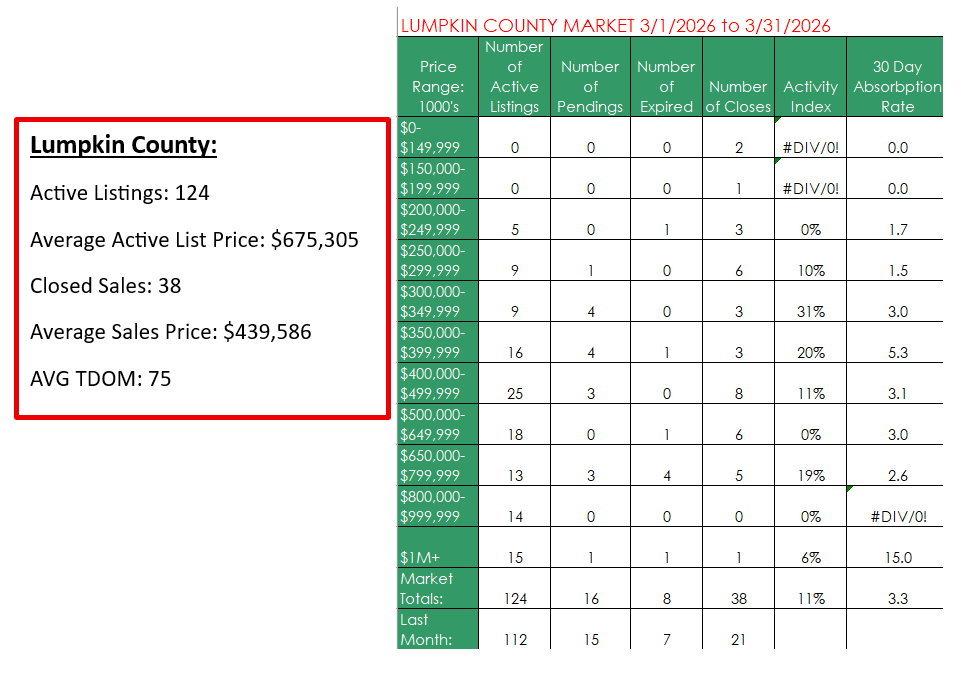
Task: Select the AVG TDOM: 75 line
Action: click(x=100, y=378)
